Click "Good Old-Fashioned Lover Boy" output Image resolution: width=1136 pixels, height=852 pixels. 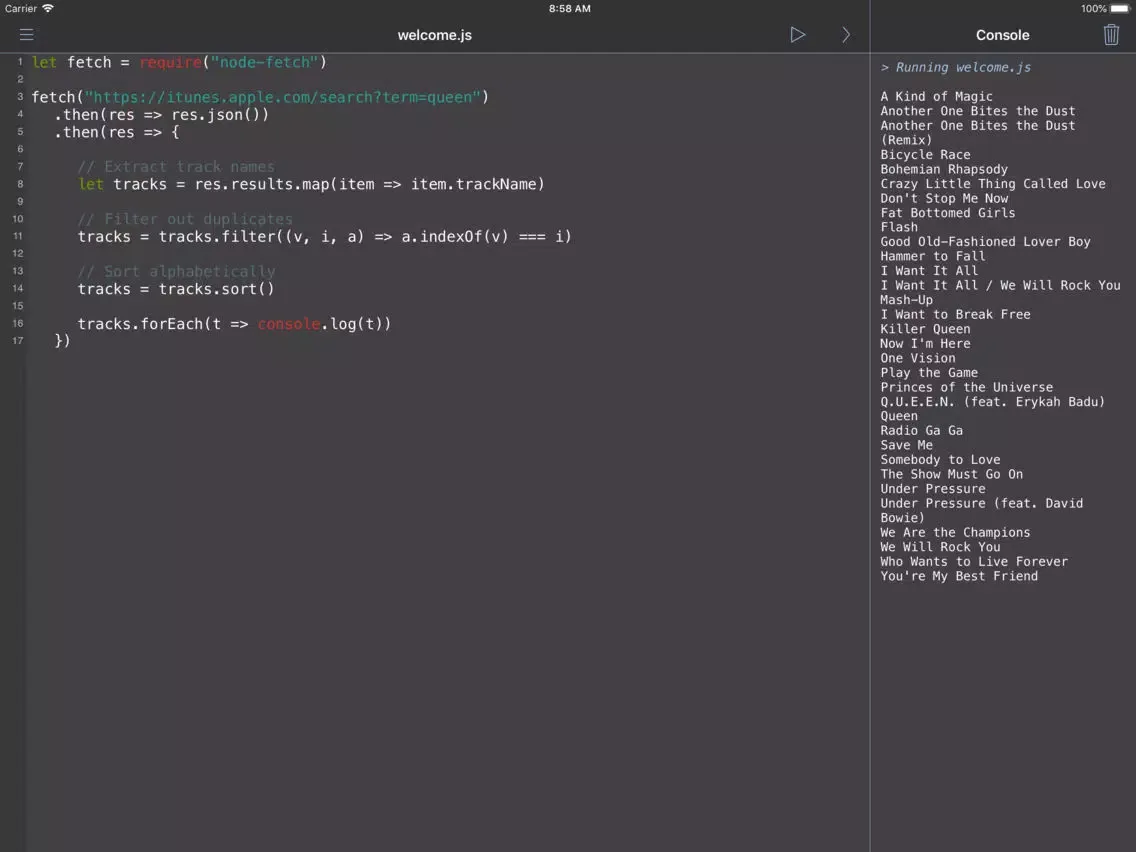985,241
